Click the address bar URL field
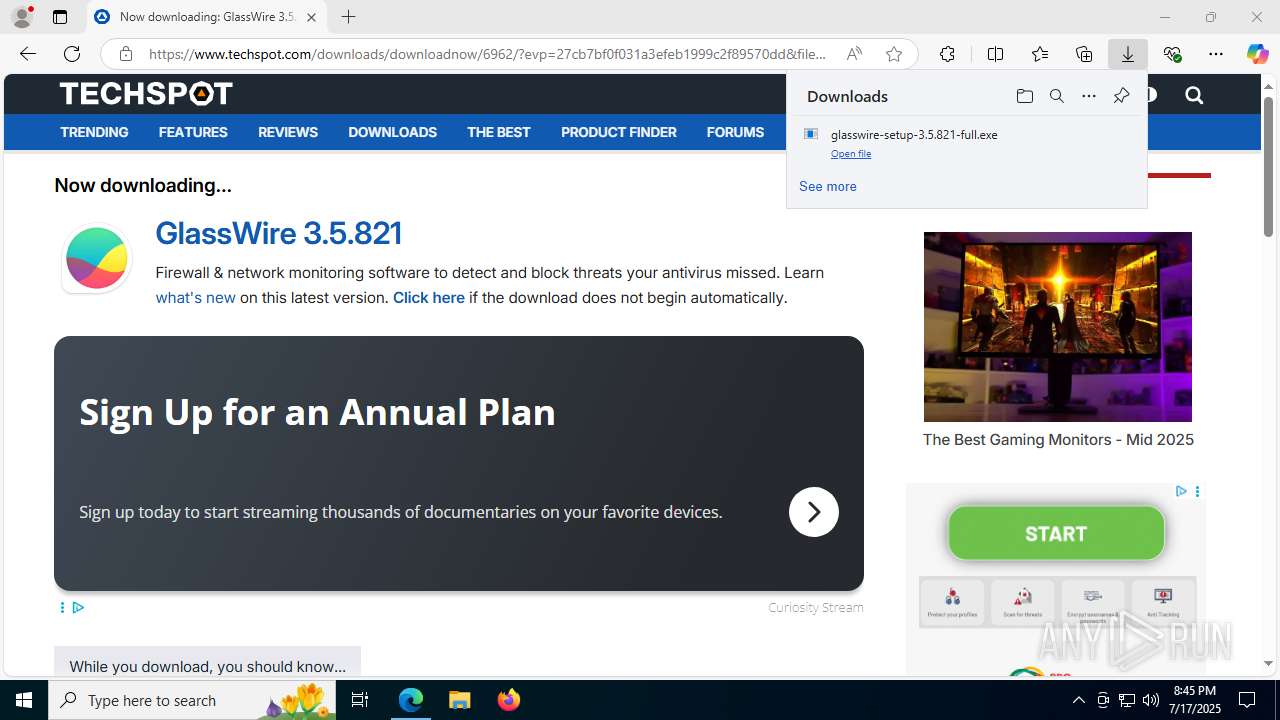 pyautogui.click(x=488, y=54)
